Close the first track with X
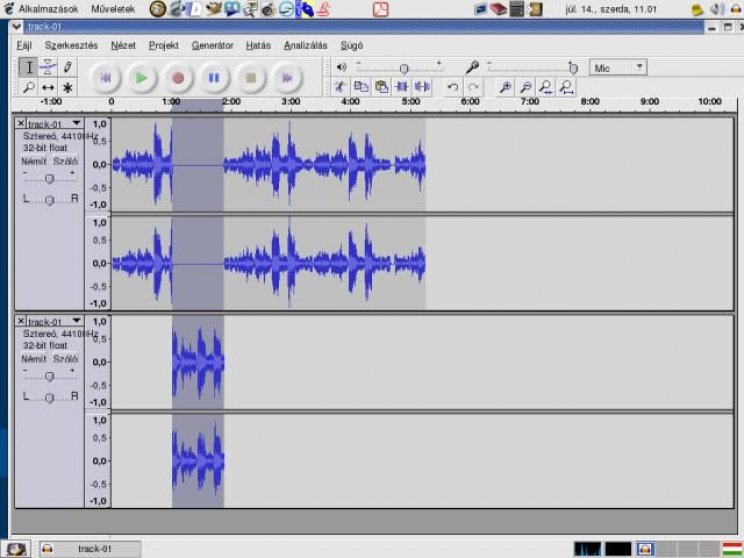The image size is (744, 558). pyautogui.click(x=21, y=123)
